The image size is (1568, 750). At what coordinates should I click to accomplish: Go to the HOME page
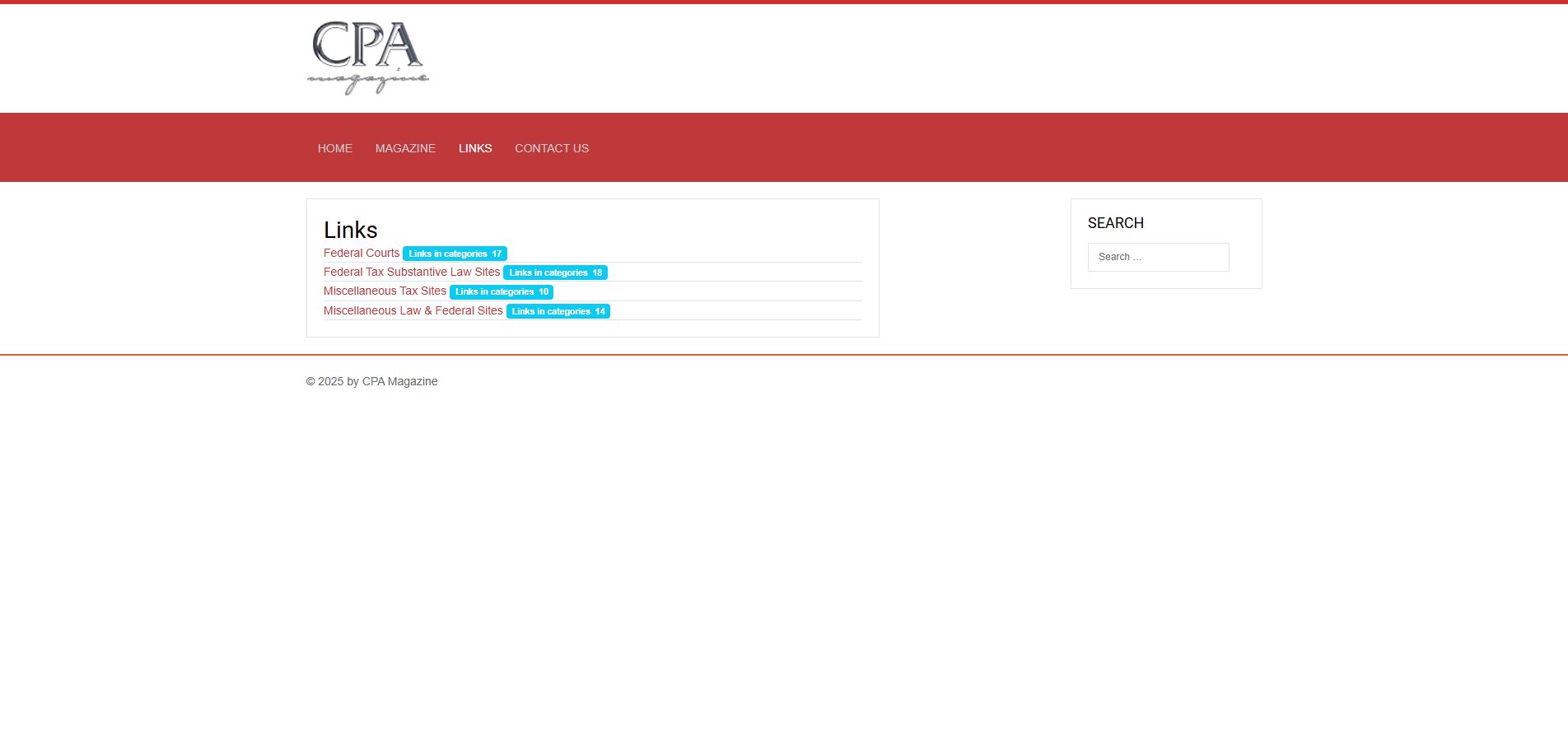pyautogui.click(x=334, y=148)
